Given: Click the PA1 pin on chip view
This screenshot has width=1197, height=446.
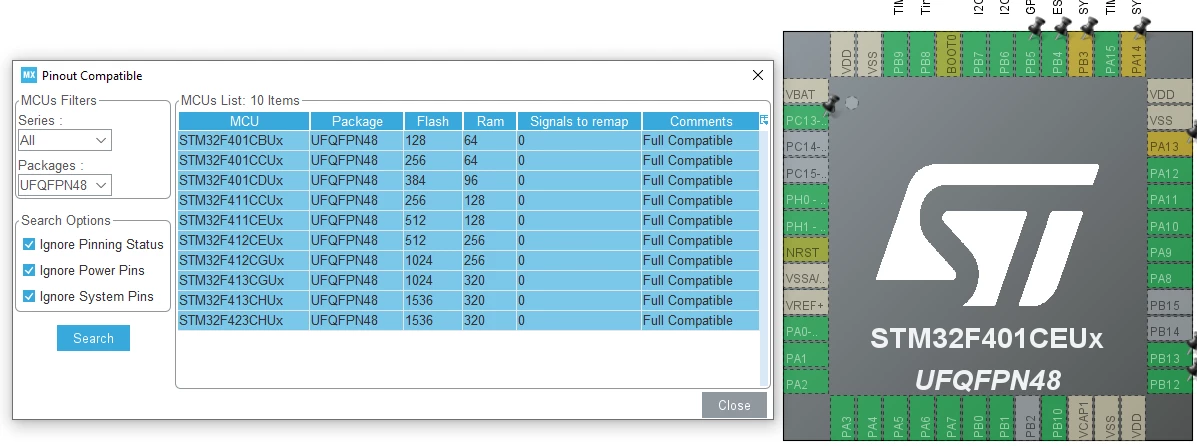Looking at the screenshot, I should point(805,358).
